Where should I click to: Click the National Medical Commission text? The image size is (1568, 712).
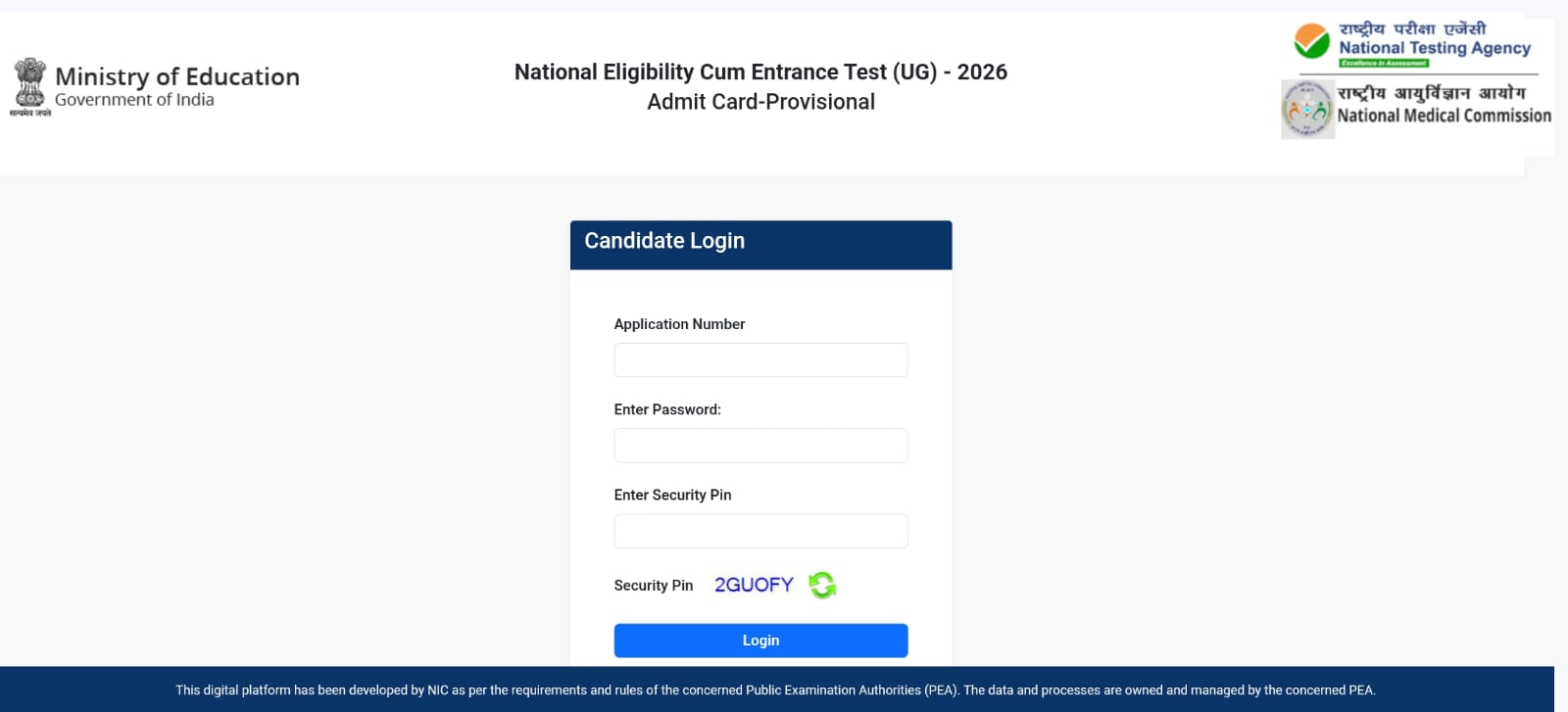(x=1444, y=116)
